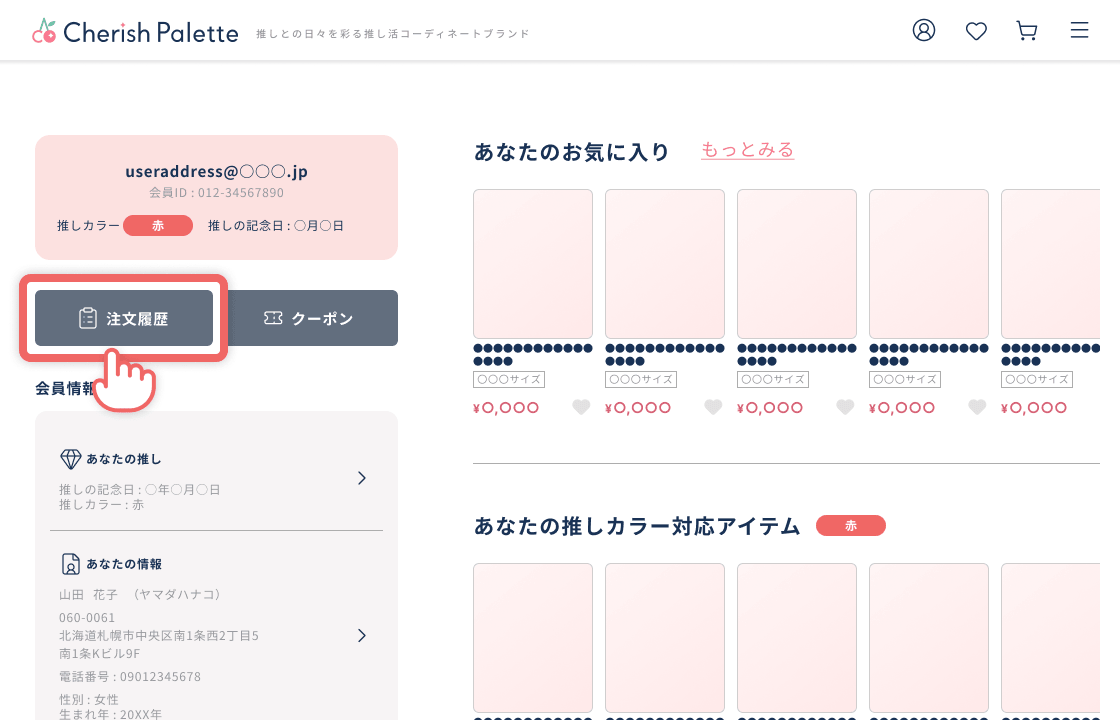Expand the あなたの推し section chevron
This screenshot has height=720, width=1120.
(x=361, y=478)
